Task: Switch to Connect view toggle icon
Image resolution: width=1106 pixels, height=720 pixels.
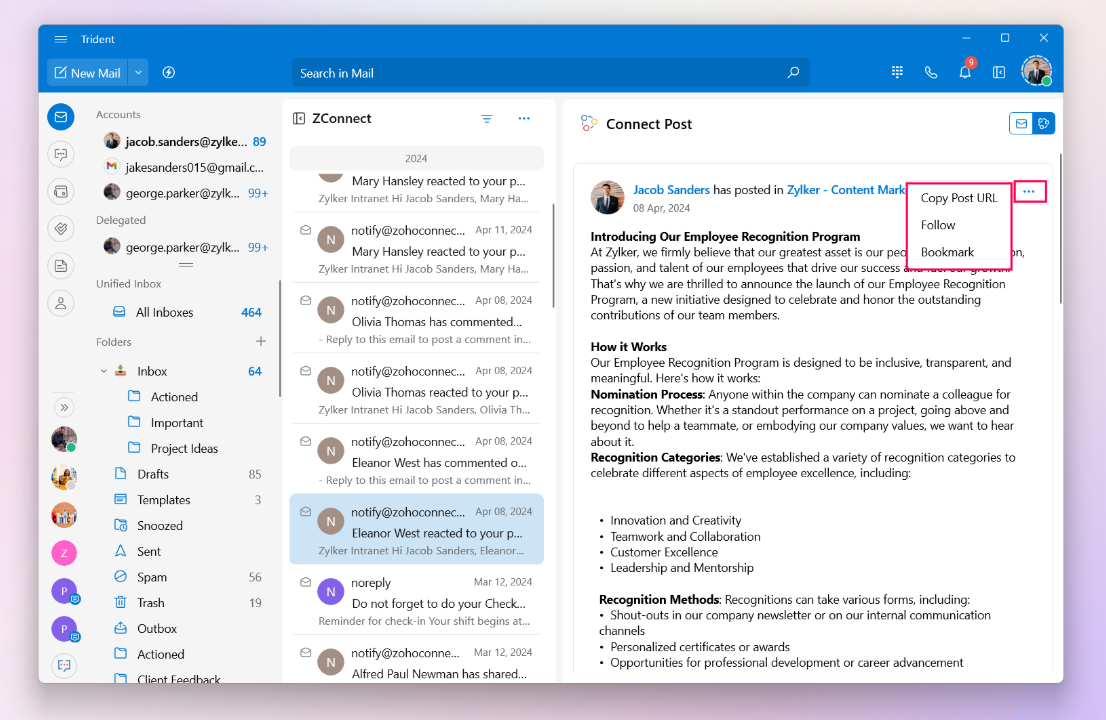Action: pos(1043,123)
